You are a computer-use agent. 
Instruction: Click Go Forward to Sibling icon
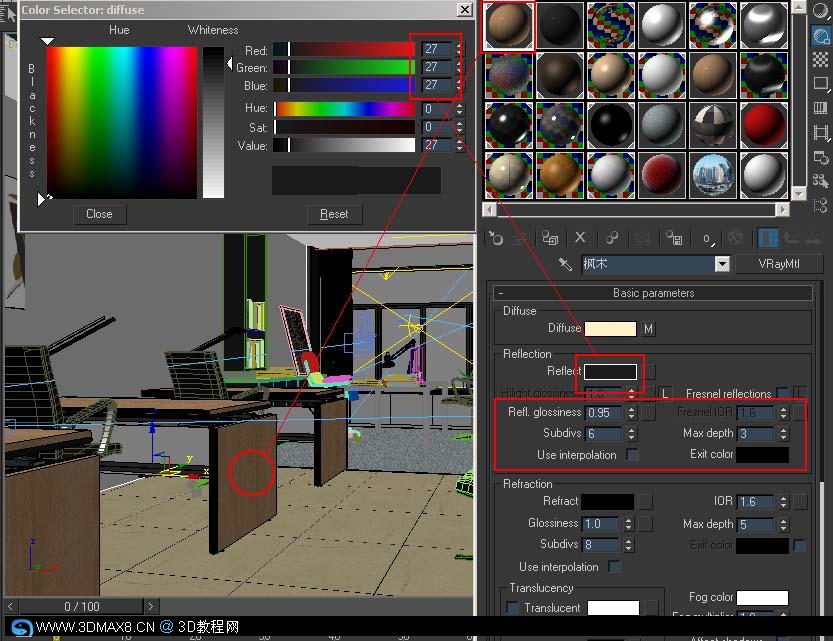pyautogui.click(x=814, y=239)
